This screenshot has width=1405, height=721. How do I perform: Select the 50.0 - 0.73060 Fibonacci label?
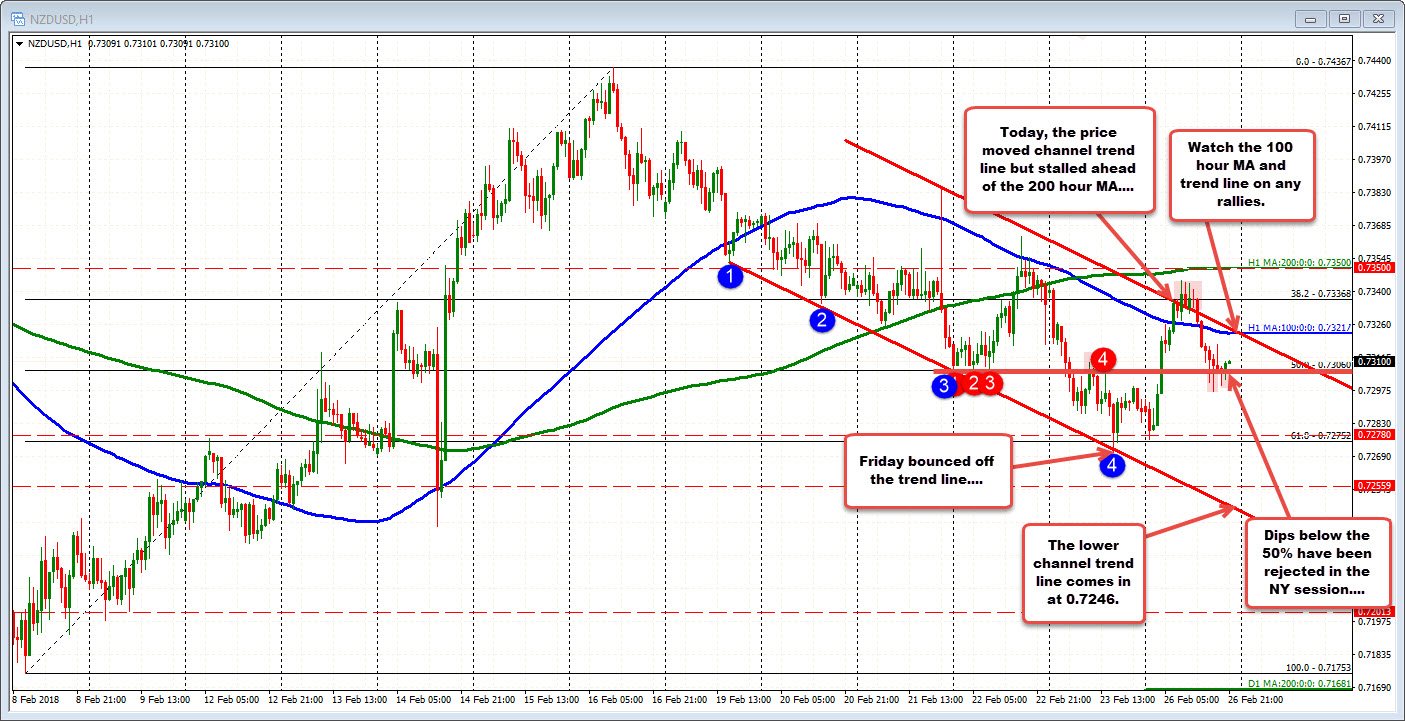pos(1322,364)
